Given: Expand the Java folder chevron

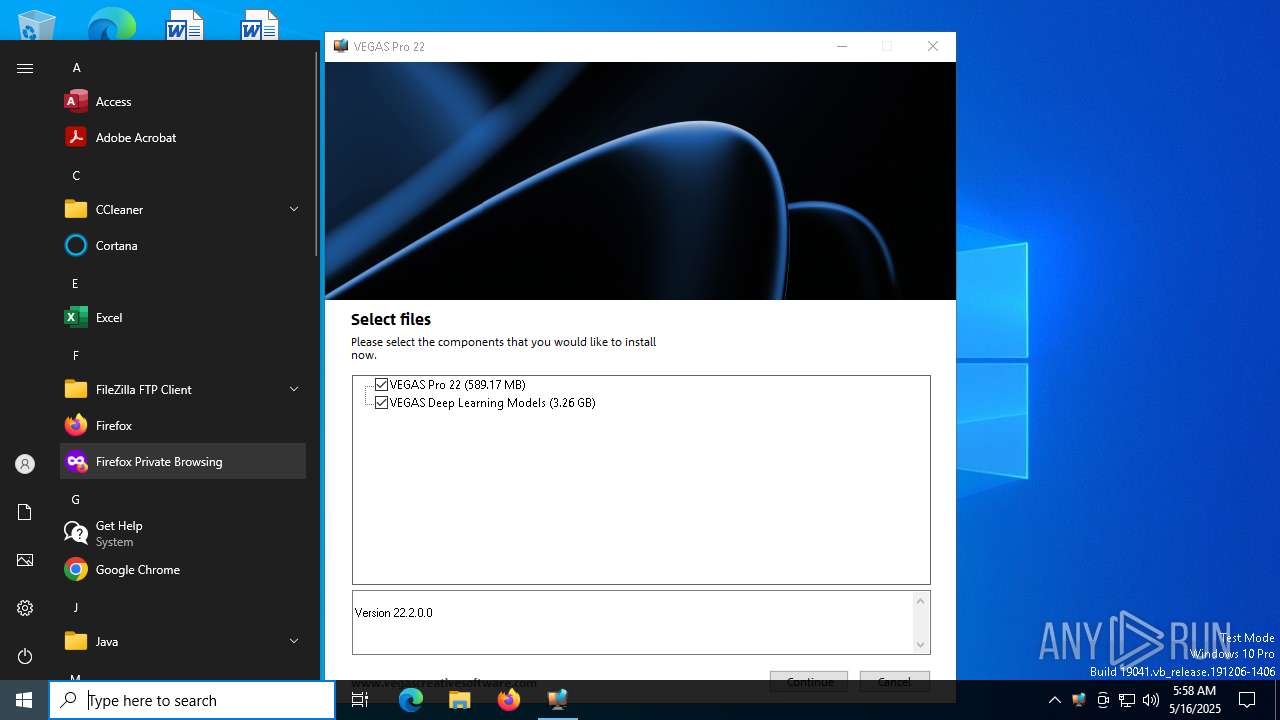Looking at the screenshot, I should [x=294, y=641].
